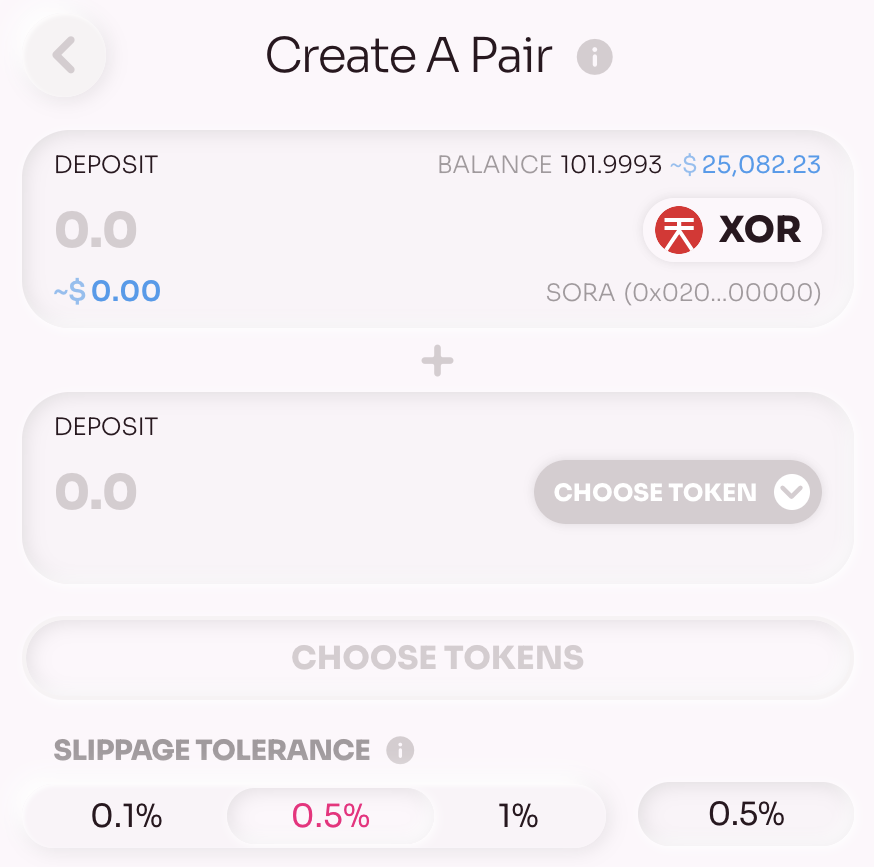Open the Choose Token dropdown
Screen dimensions: 874x867
[x=678, y=492]
